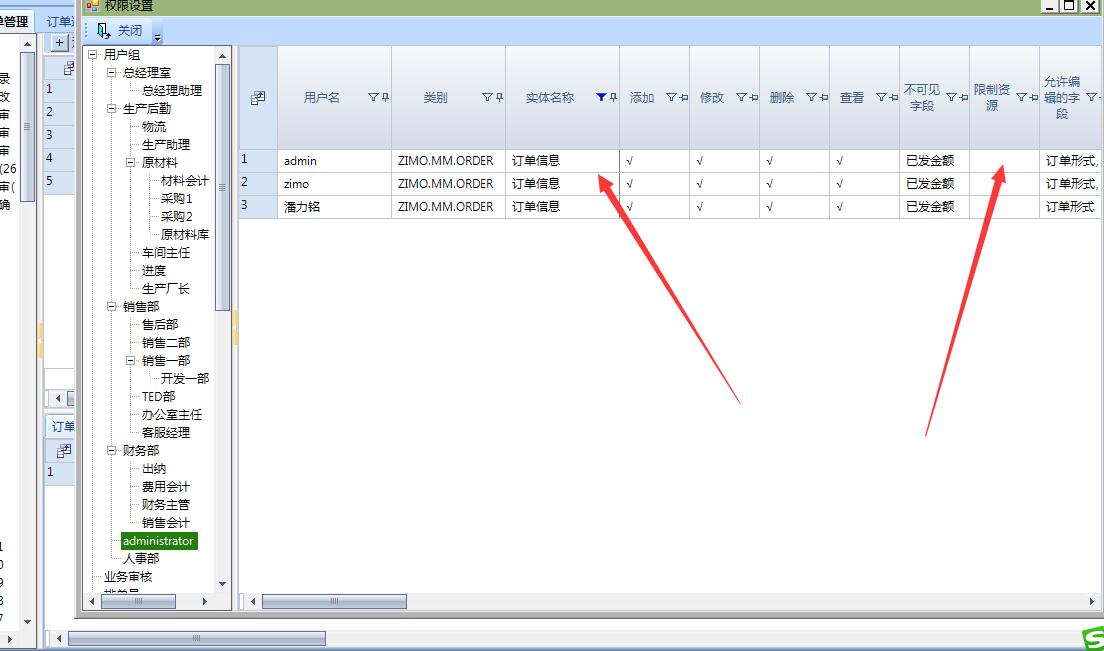Viewport: 1104px width, 651px height.
Task: Switch to the 订单管理 tab
Action: tap(14, 21)
